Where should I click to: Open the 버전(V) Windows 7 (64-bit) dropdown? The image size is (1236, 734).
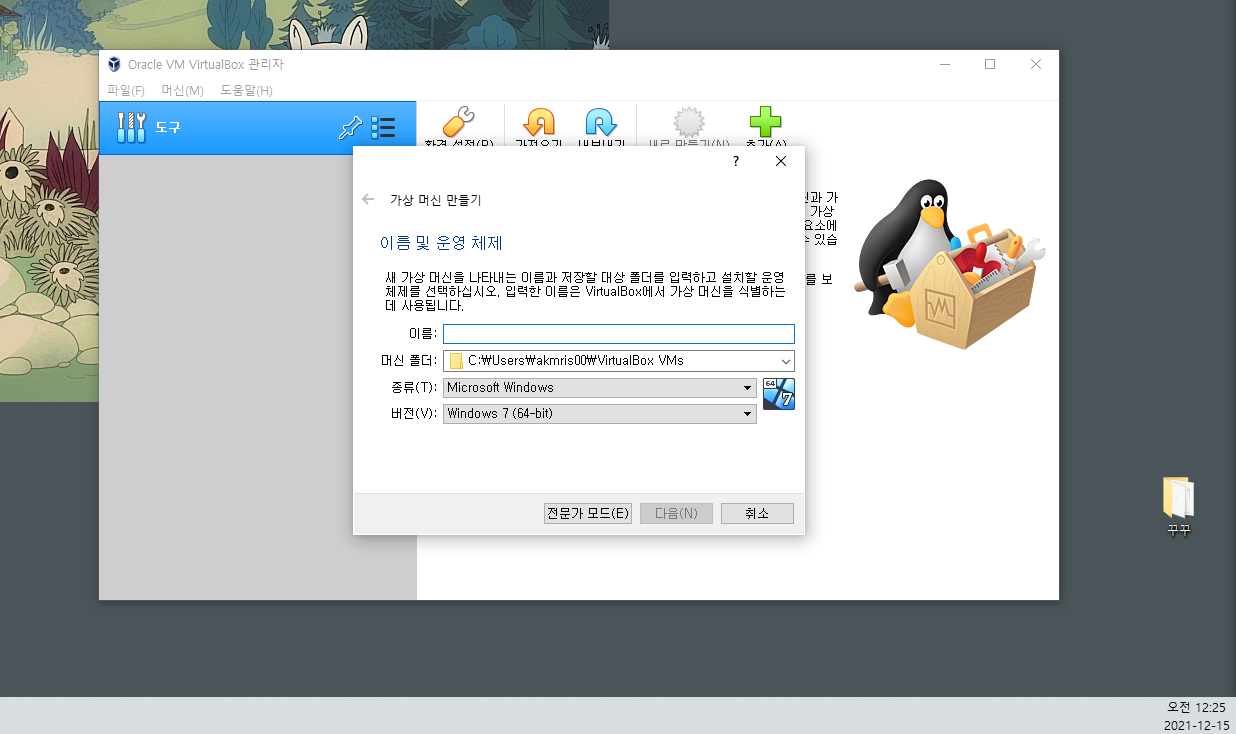(600, 414)
